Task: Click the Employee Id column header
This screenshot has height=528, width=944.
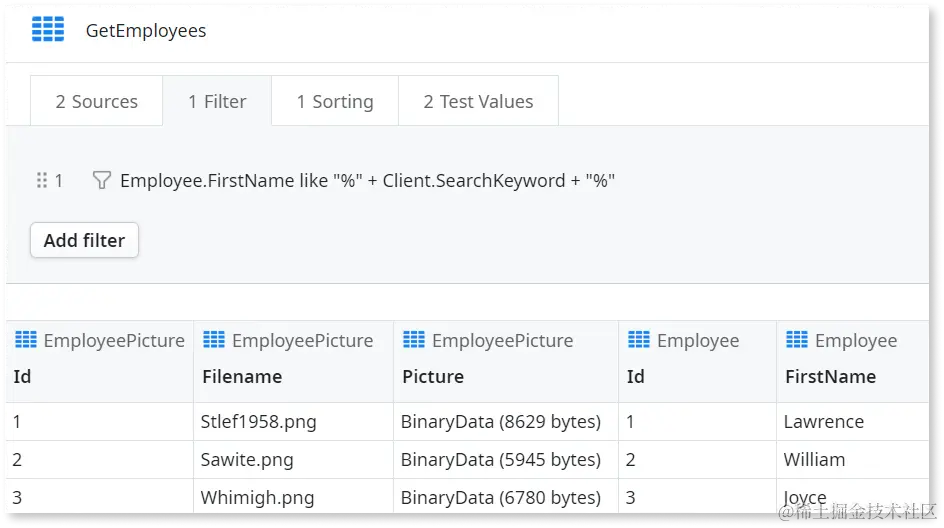Action: pos(635,376)
